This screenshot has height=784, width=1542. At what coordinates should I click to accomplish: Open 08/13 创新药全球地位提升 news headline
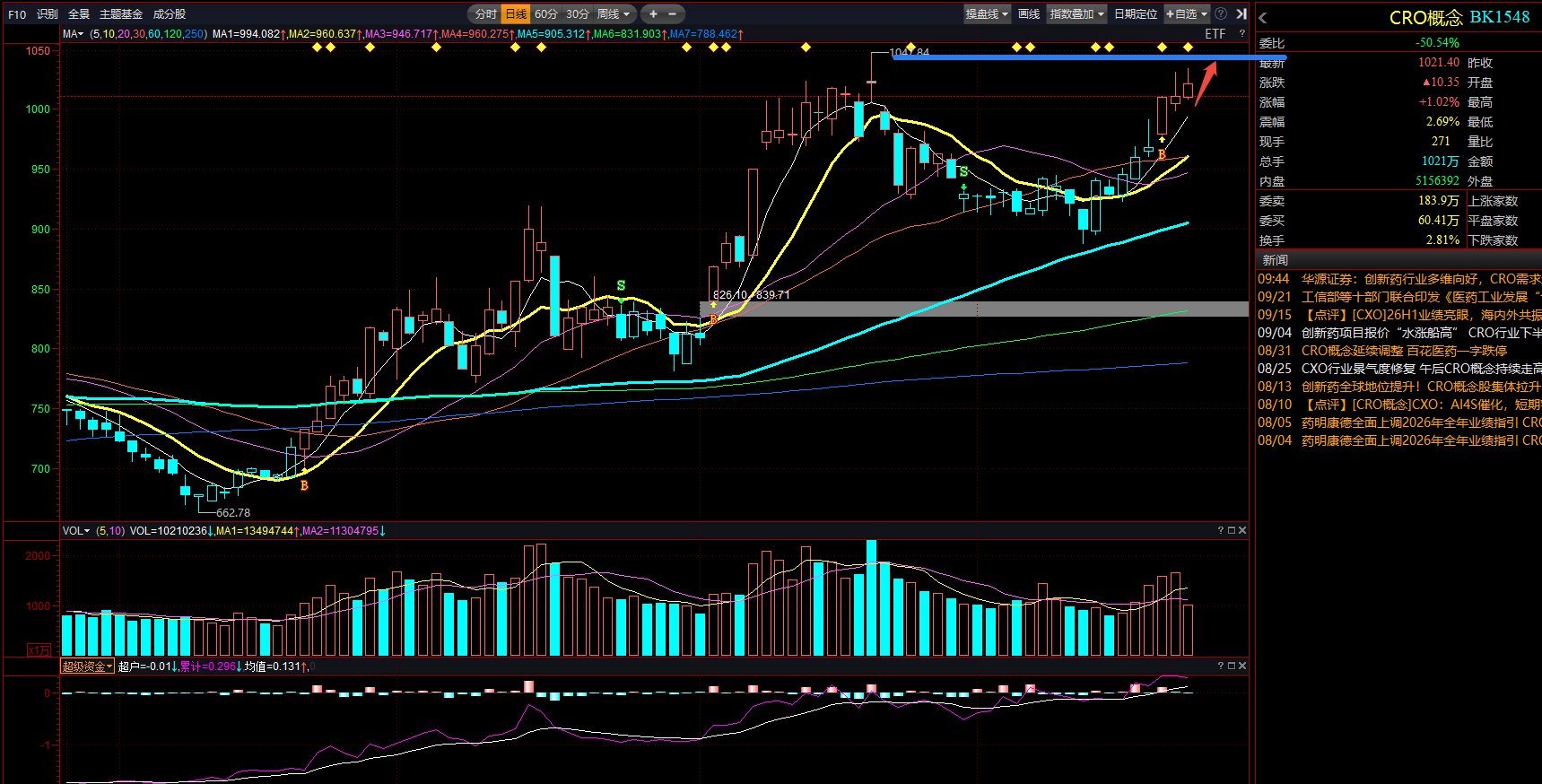(x=1399, y=387)
